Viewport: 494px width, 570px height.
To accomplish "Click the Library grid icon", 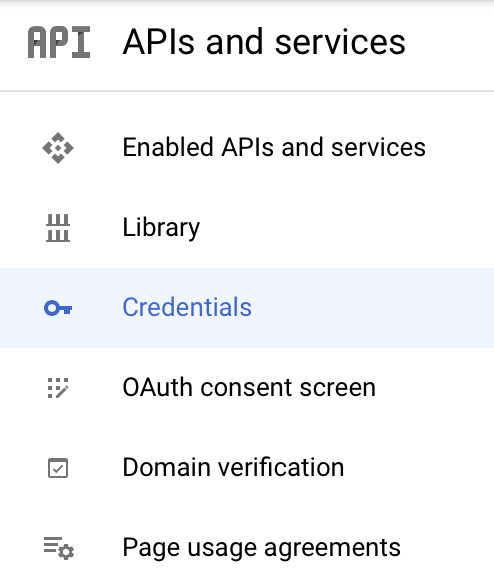I will point(58,228).
